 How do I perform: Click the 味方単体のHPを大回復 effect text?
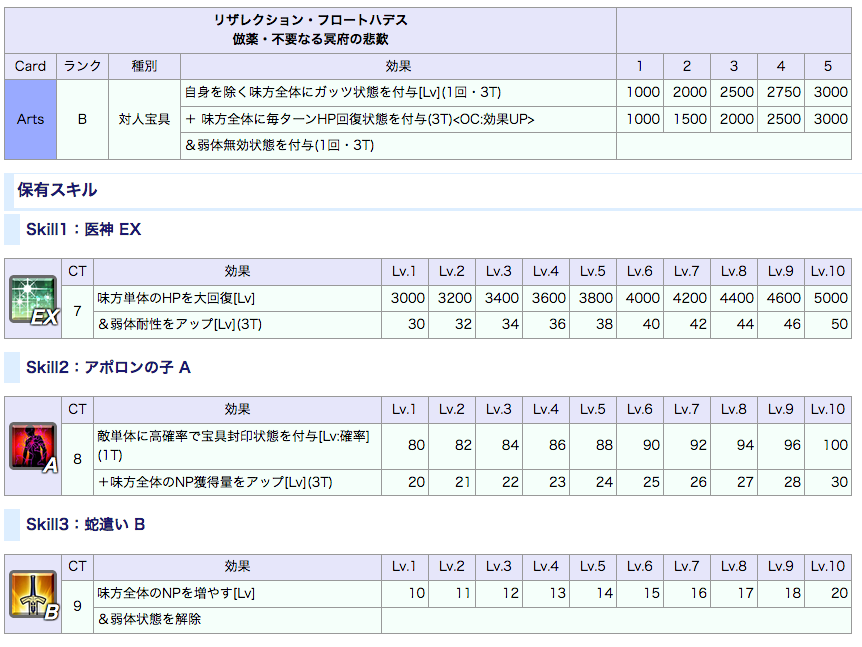[x=176, y=298]
